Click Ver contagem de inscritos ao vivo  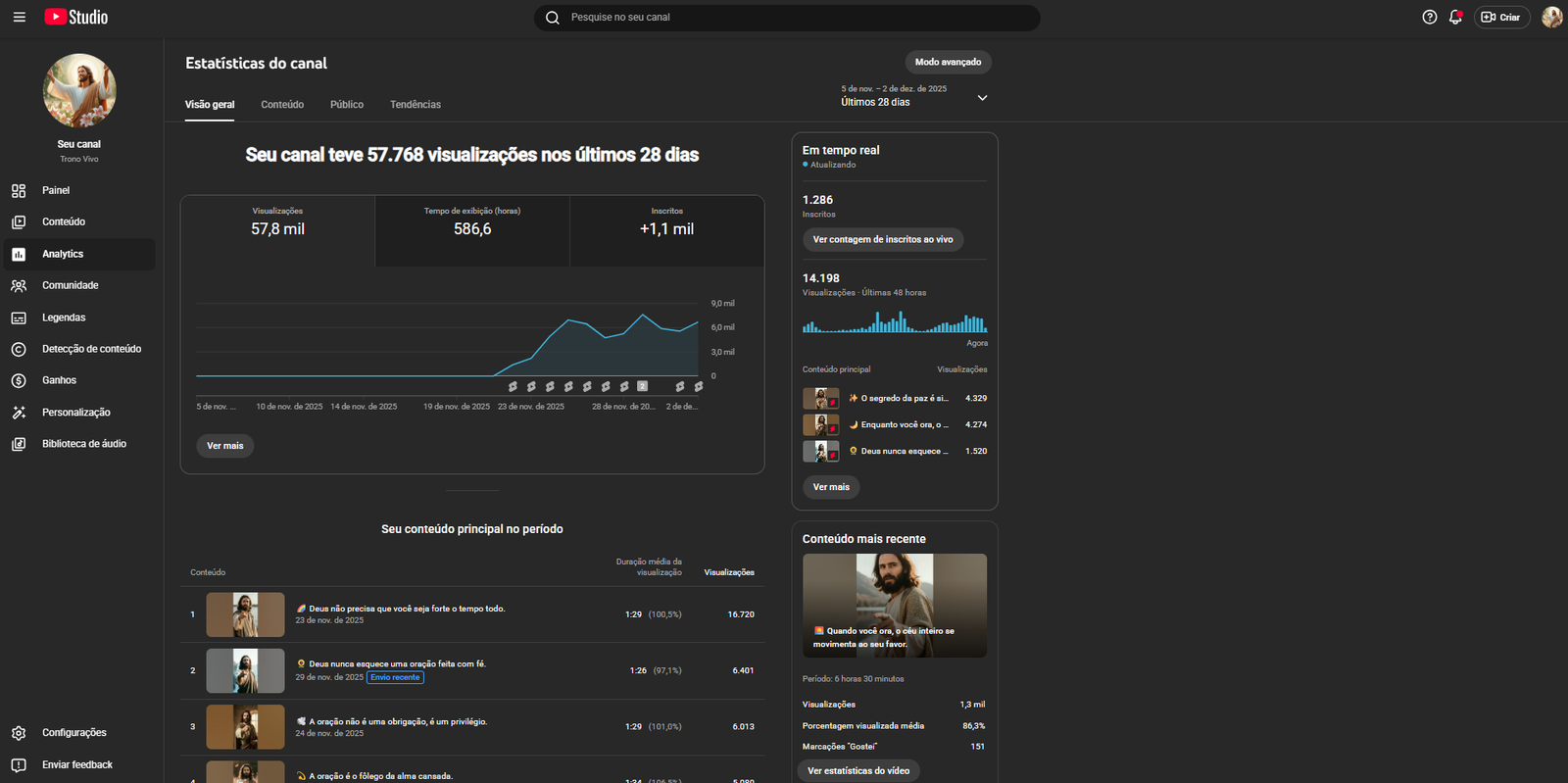(882, 240)
